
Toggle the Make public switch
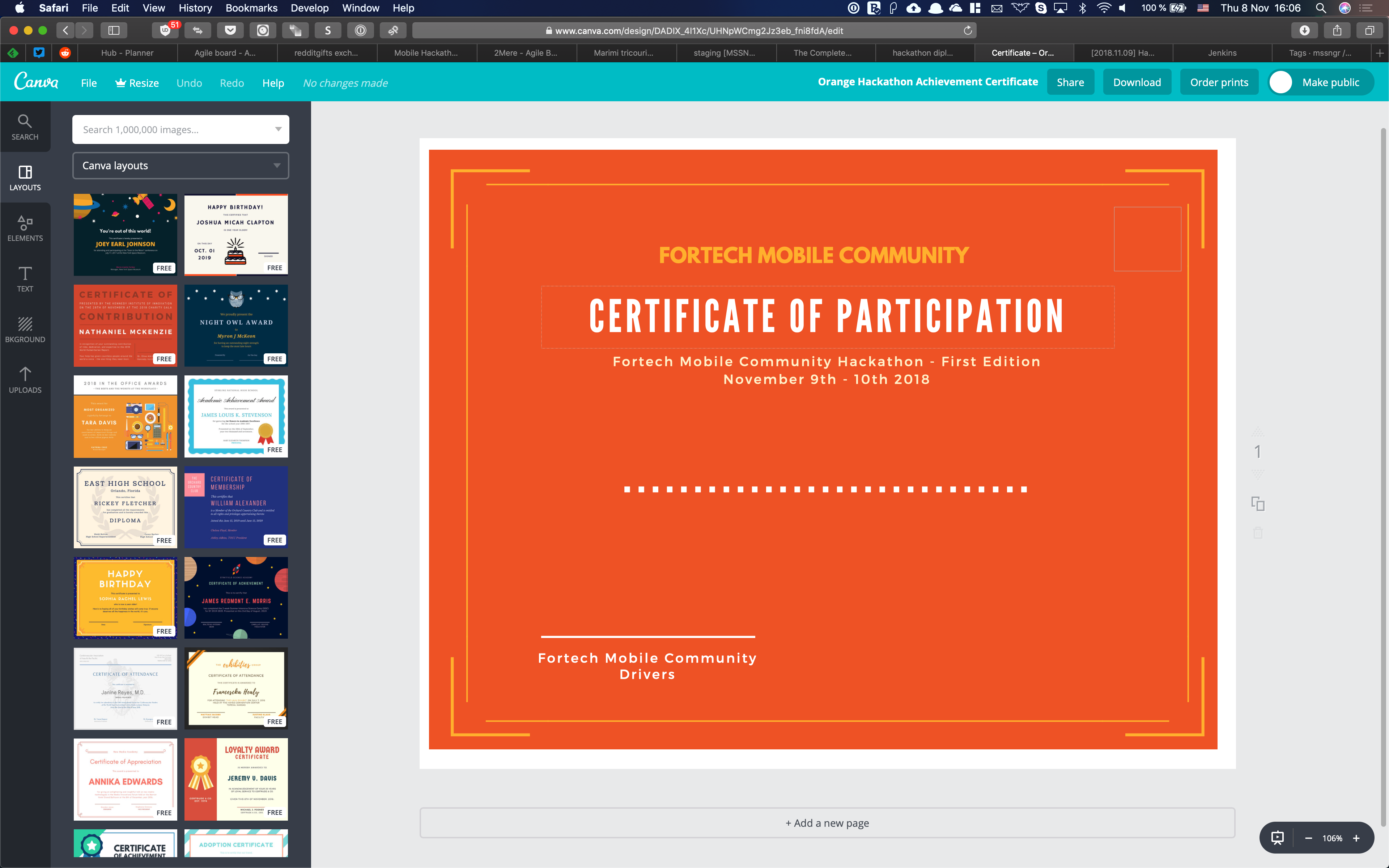1280,82
